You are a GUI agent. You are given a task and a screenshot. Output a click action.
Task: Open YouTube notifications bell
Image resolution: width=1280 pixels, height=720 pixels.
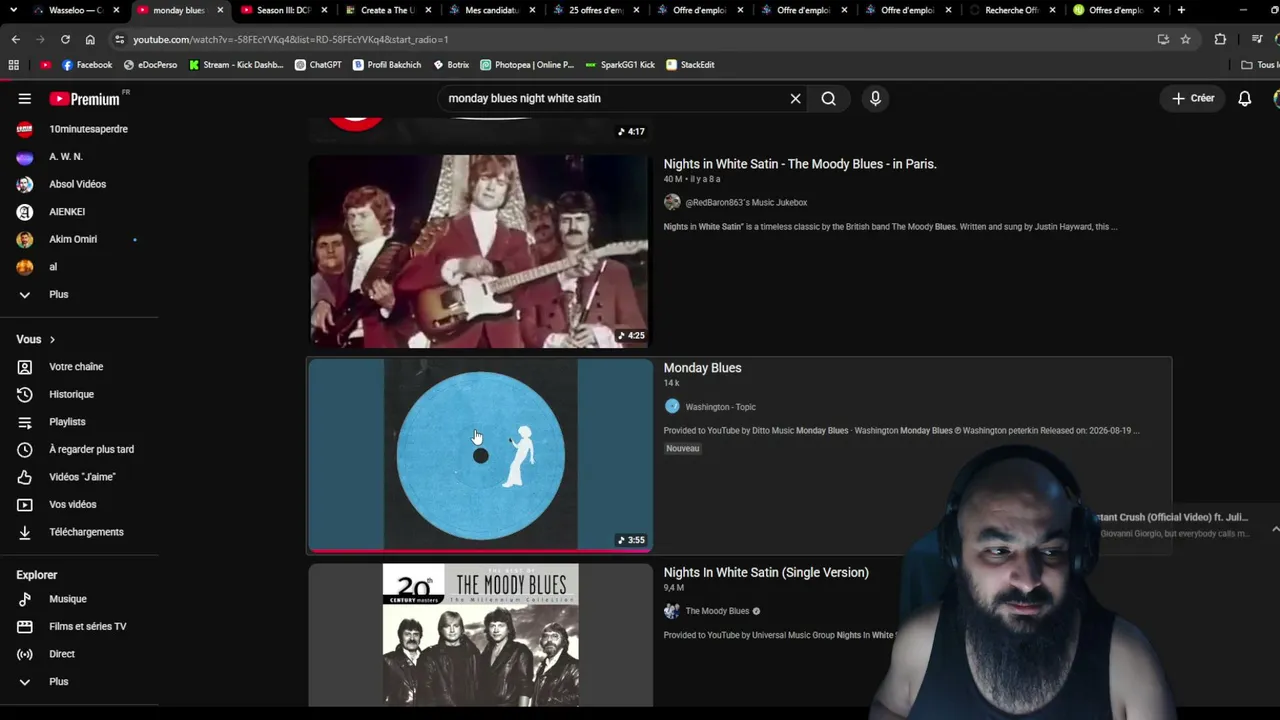[x=1245, y=99]
